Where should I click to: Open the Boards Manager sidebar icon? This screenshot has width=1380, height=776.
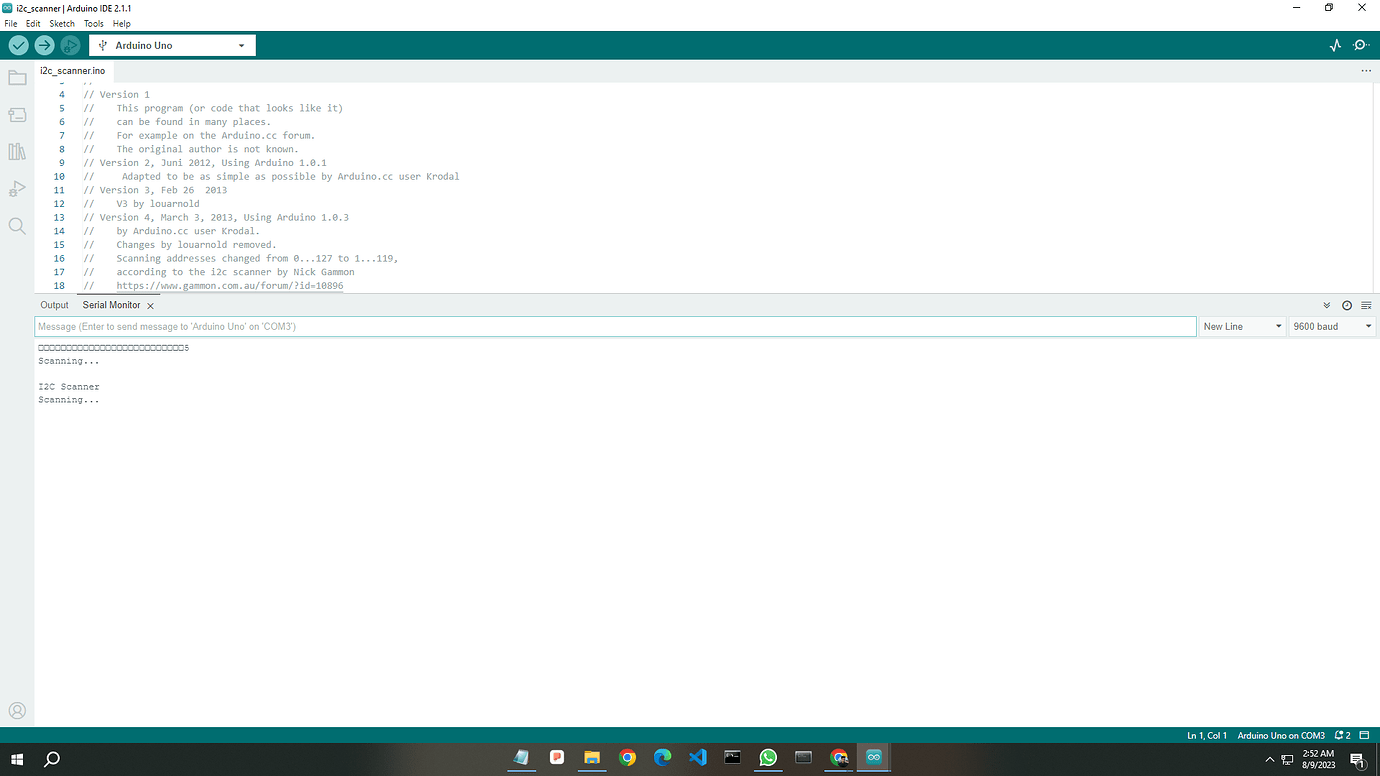pyautogui.click(x=17, y=114)
